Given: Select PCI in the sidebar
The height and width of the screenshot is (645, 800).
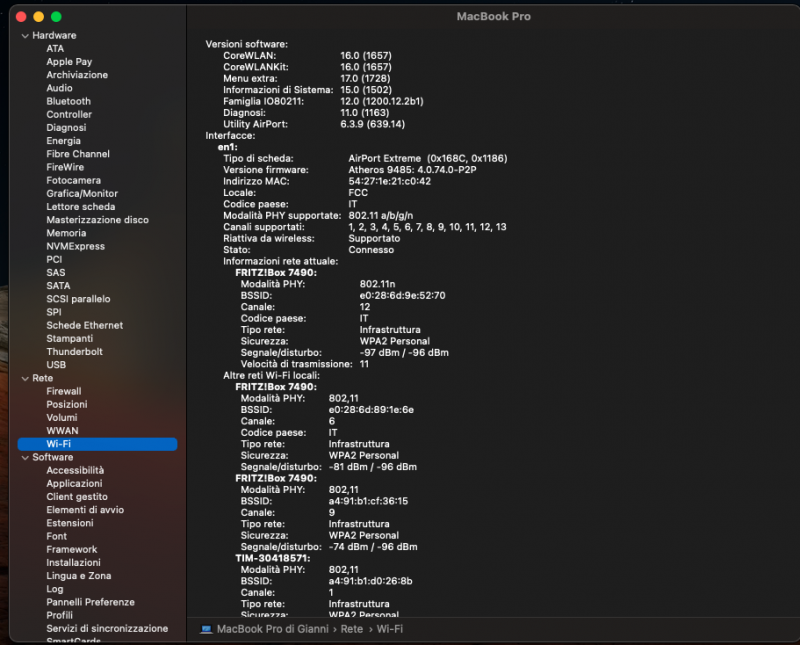Looking at the screenshot, I should click(x=54, y=260).
